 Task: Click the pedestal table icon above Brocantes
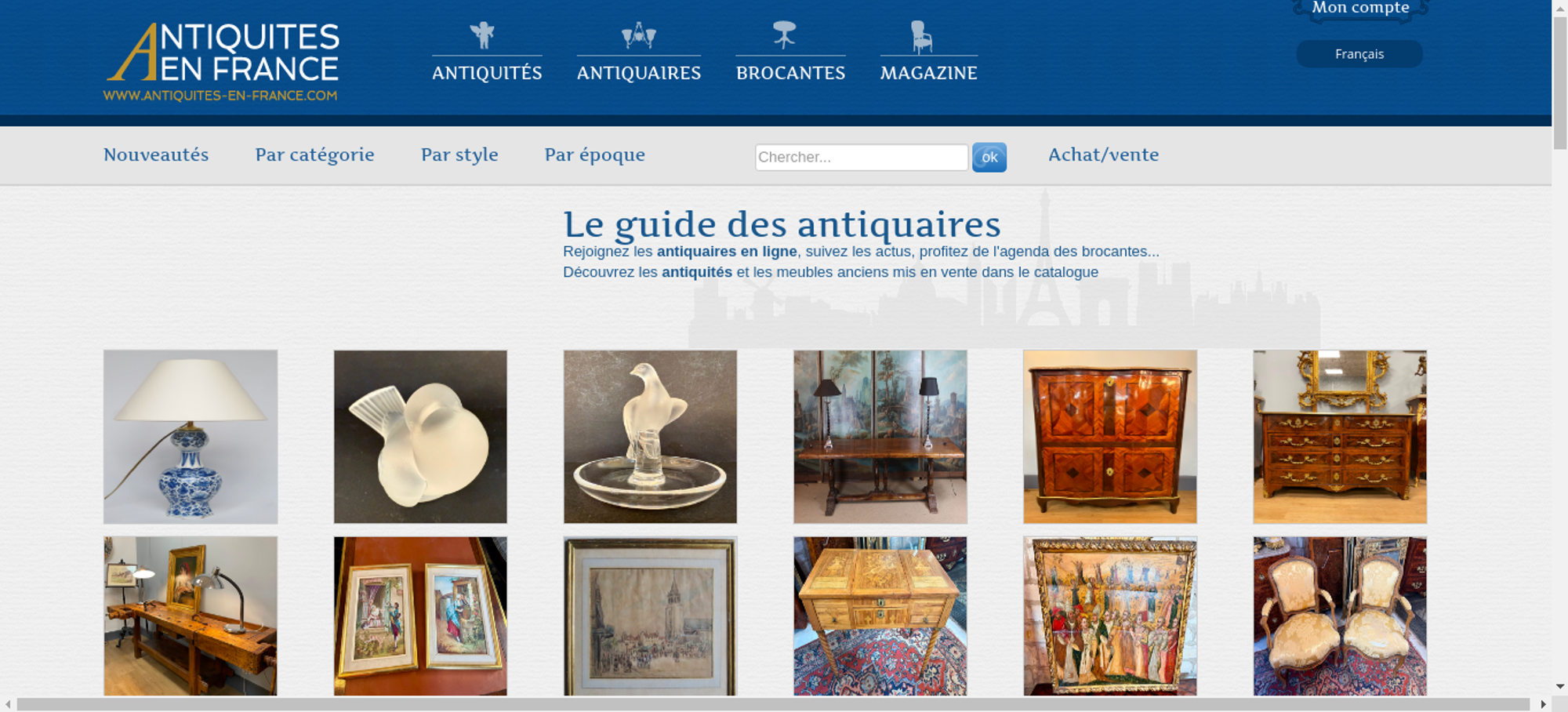point(784,35)
